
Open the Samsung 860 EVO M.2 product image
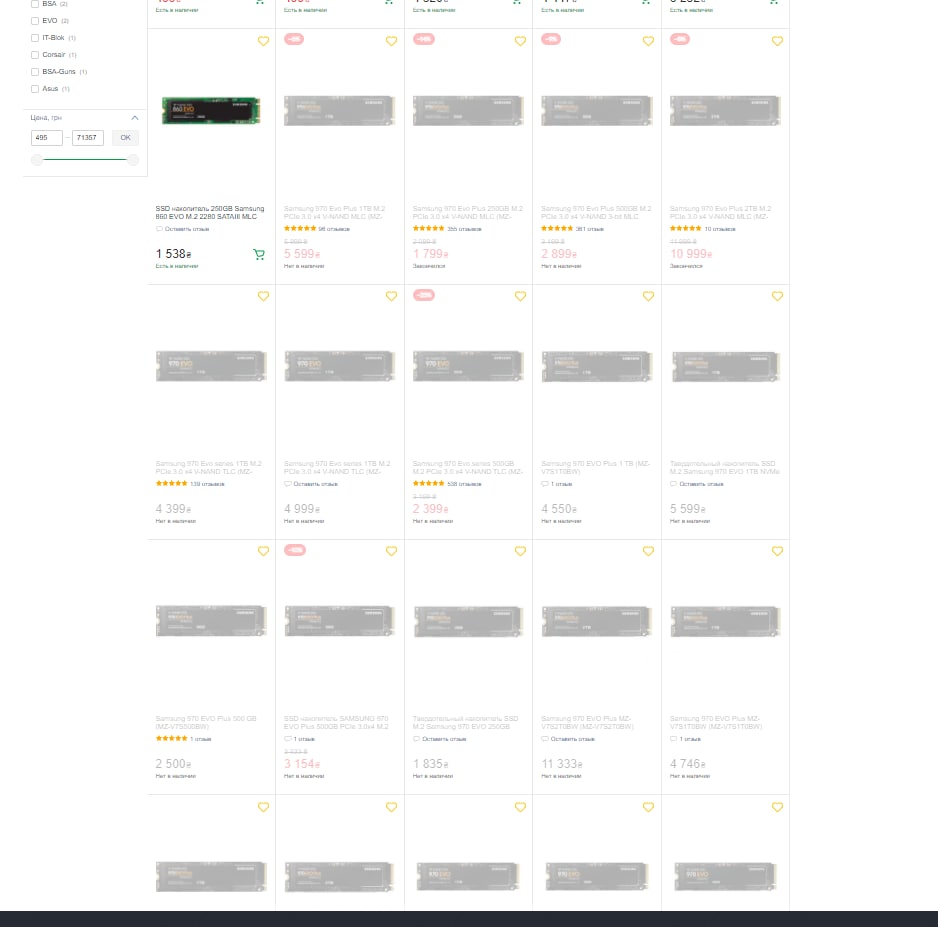[211, 111]
